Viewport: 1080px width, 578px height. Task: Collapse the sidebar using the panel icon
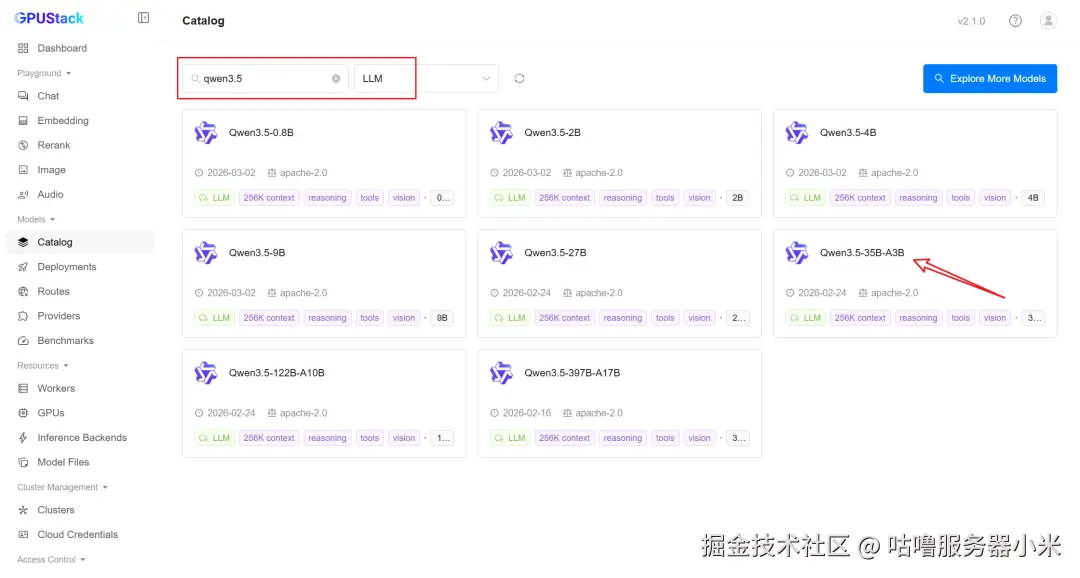143,18
